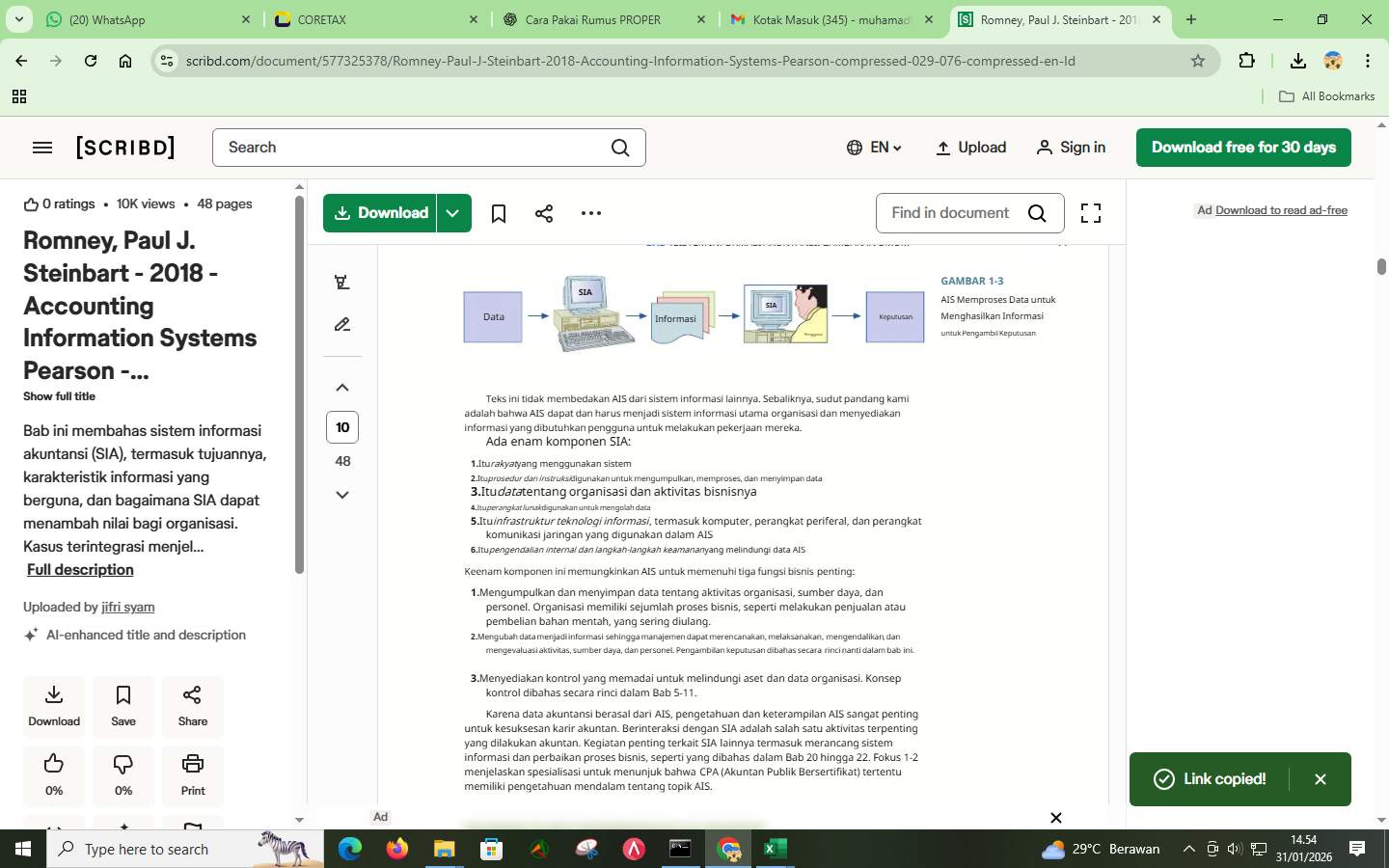This screenshot has height=868, width=1389.
Task: Expand Show full title
Action: (59, 396)
